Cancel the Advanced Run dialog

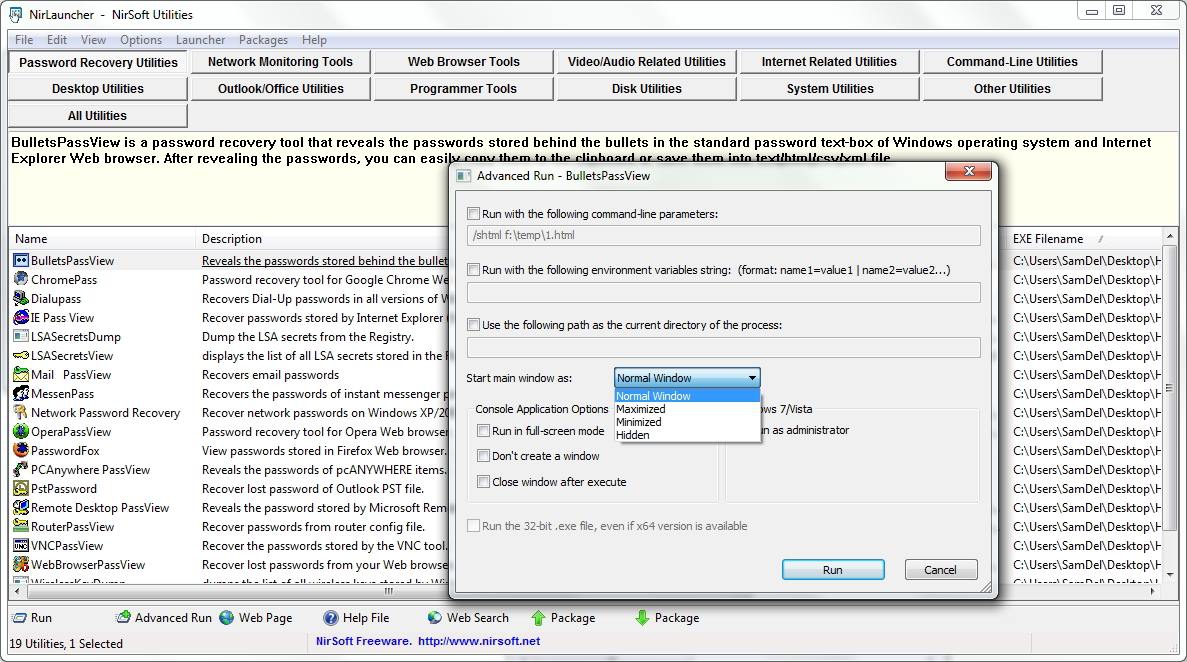coord(940,570)
